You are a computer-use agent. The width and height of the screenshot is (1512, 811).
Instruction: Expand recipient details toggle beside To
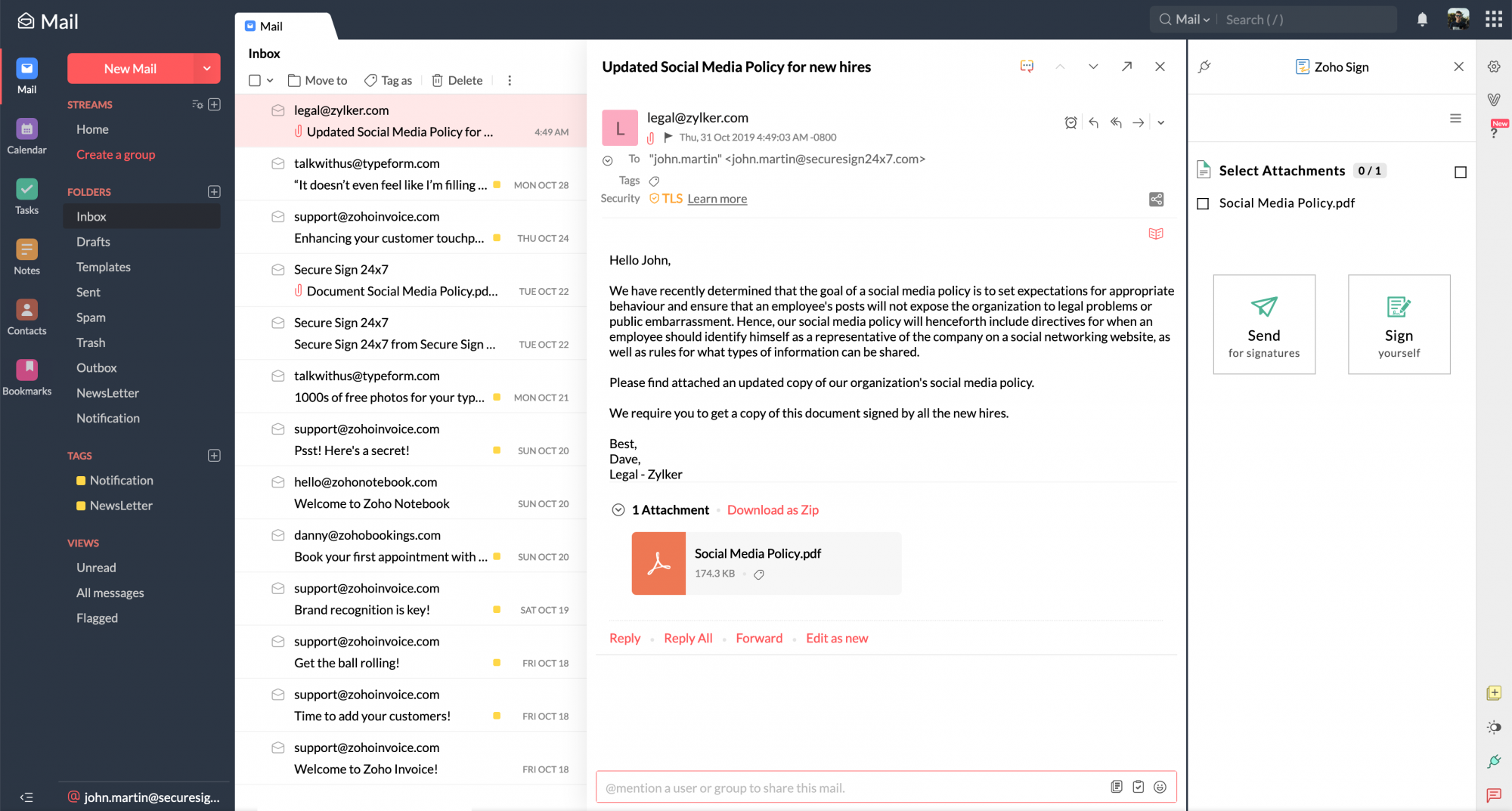[x=607, y=160]
